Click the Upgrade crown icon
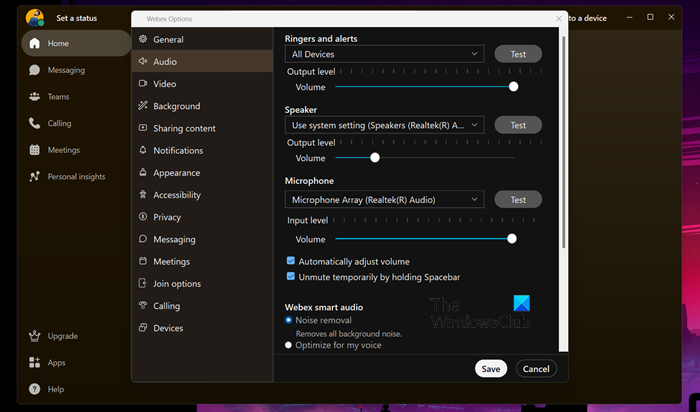700x412 pixels. pyautogui.click(x=34, y=336)
